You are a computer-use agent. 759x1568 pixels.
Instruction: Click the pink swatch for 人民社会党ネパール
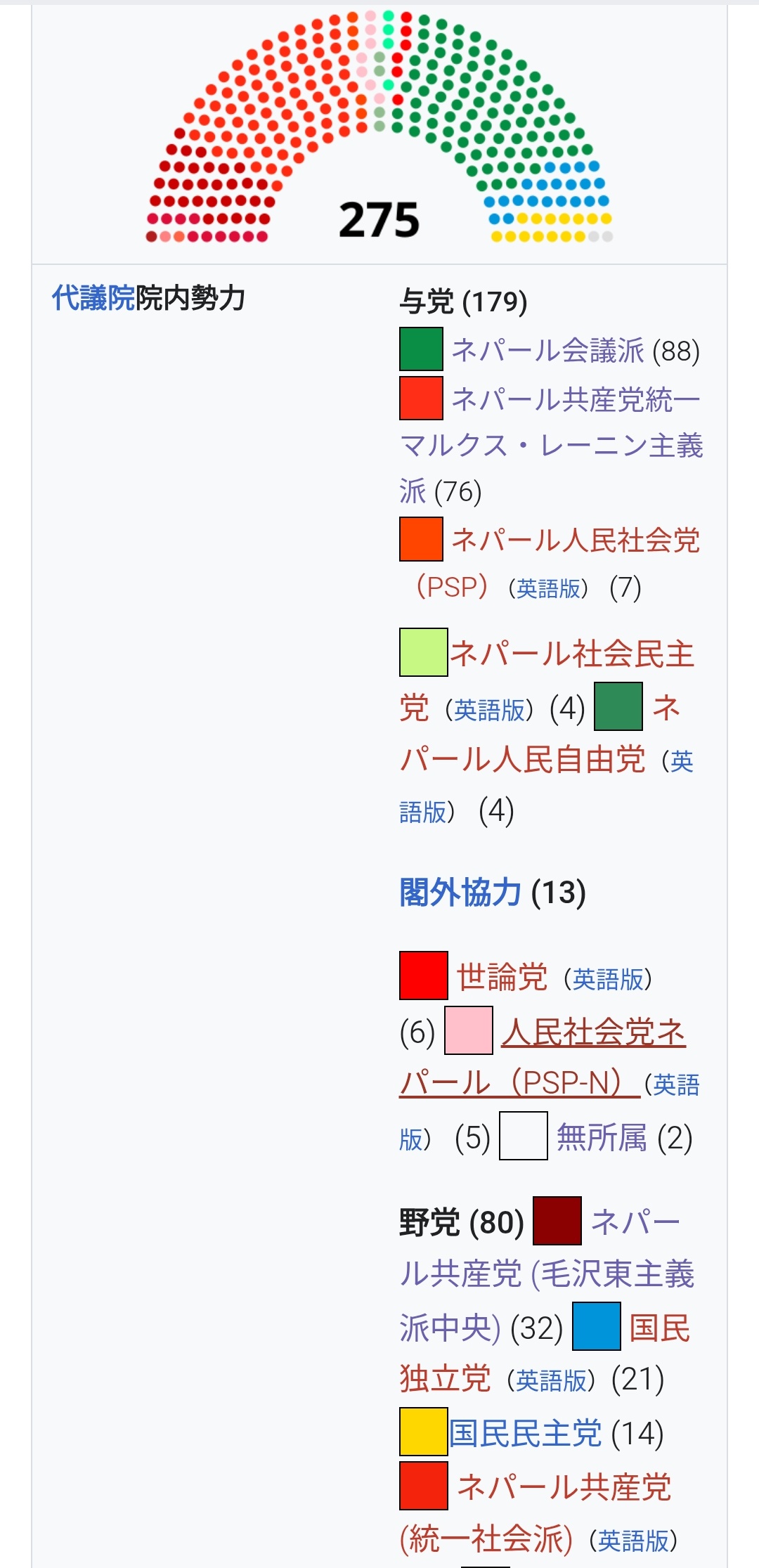click(468, 1030)
